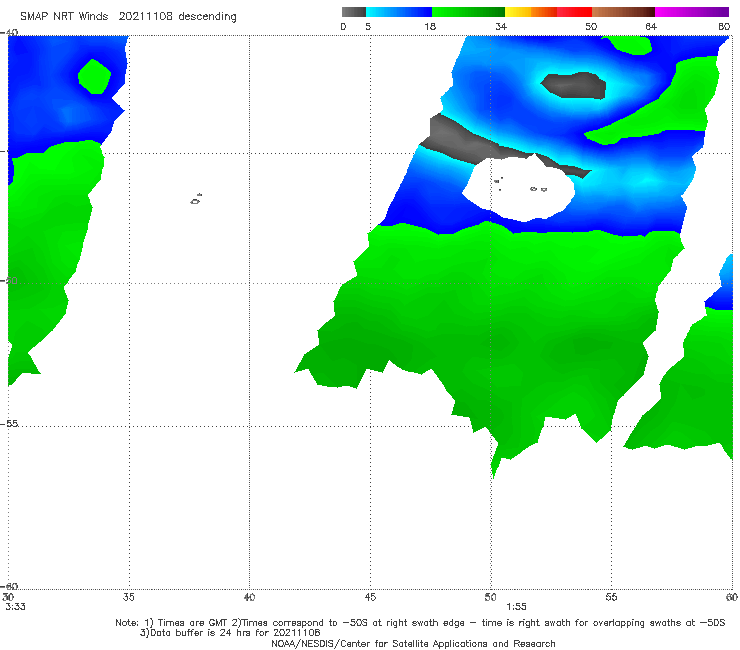Image resolution: width=740 pixels, height=650 pixels.
Task: Click the color bar label "34"
Action: 501,26
